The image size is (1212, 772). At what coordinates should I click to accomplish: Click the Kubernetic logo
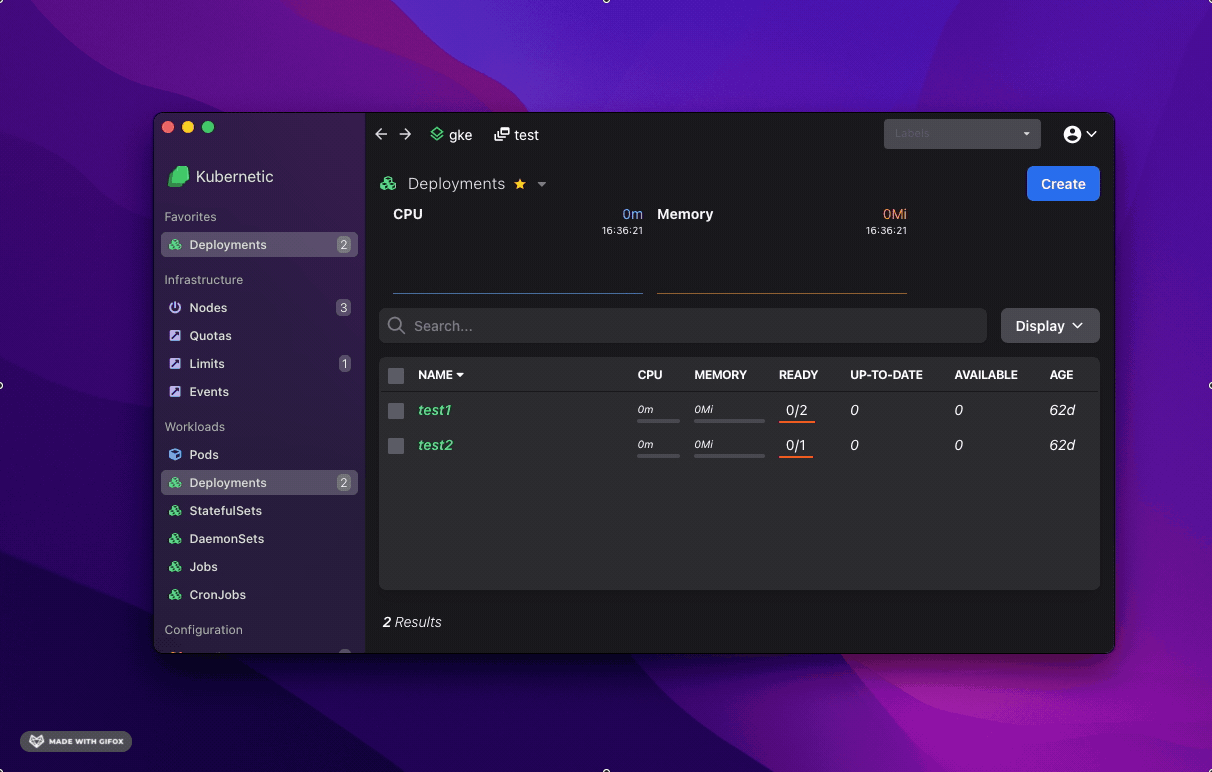pyautogui.click(x=179, y=176)
